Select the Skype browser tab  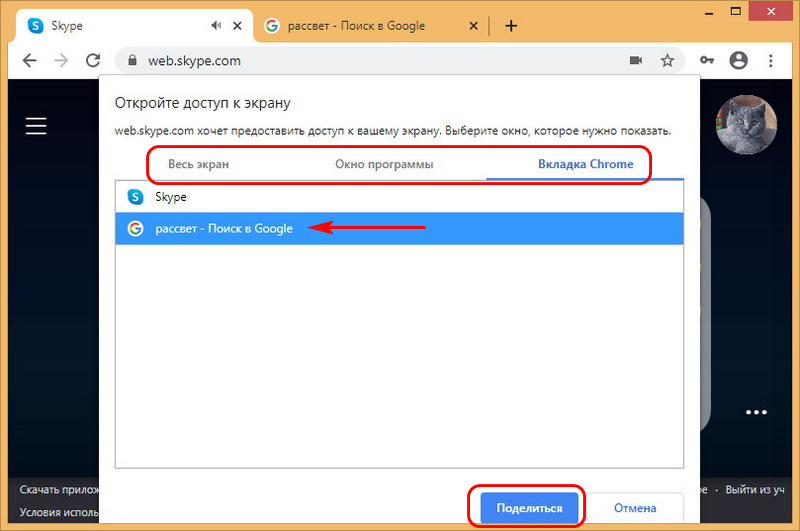tap(134, 26)
